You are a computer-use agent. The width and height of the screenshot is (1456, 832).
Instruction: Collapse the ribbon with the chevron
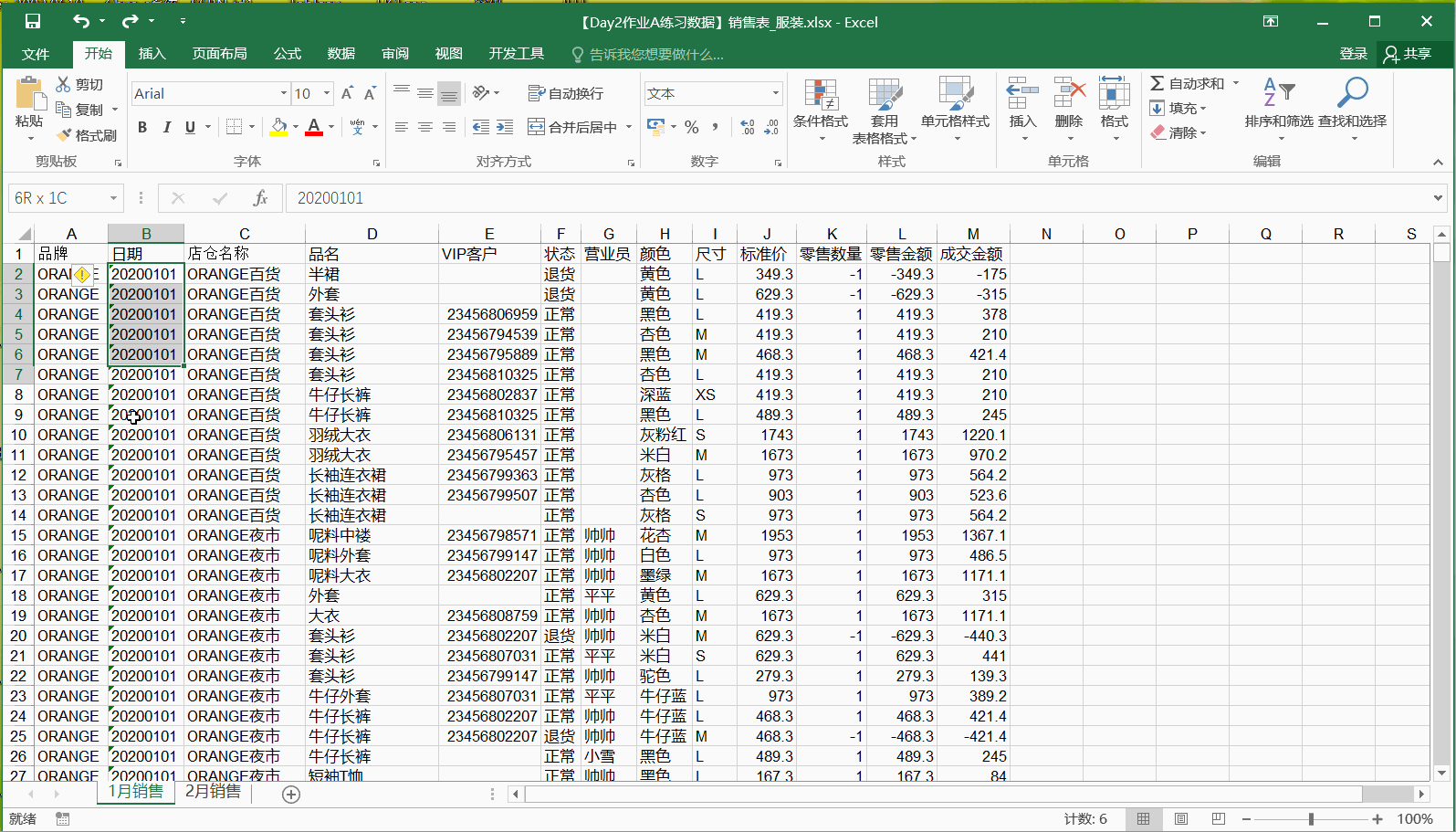[x=1438, y=163]
